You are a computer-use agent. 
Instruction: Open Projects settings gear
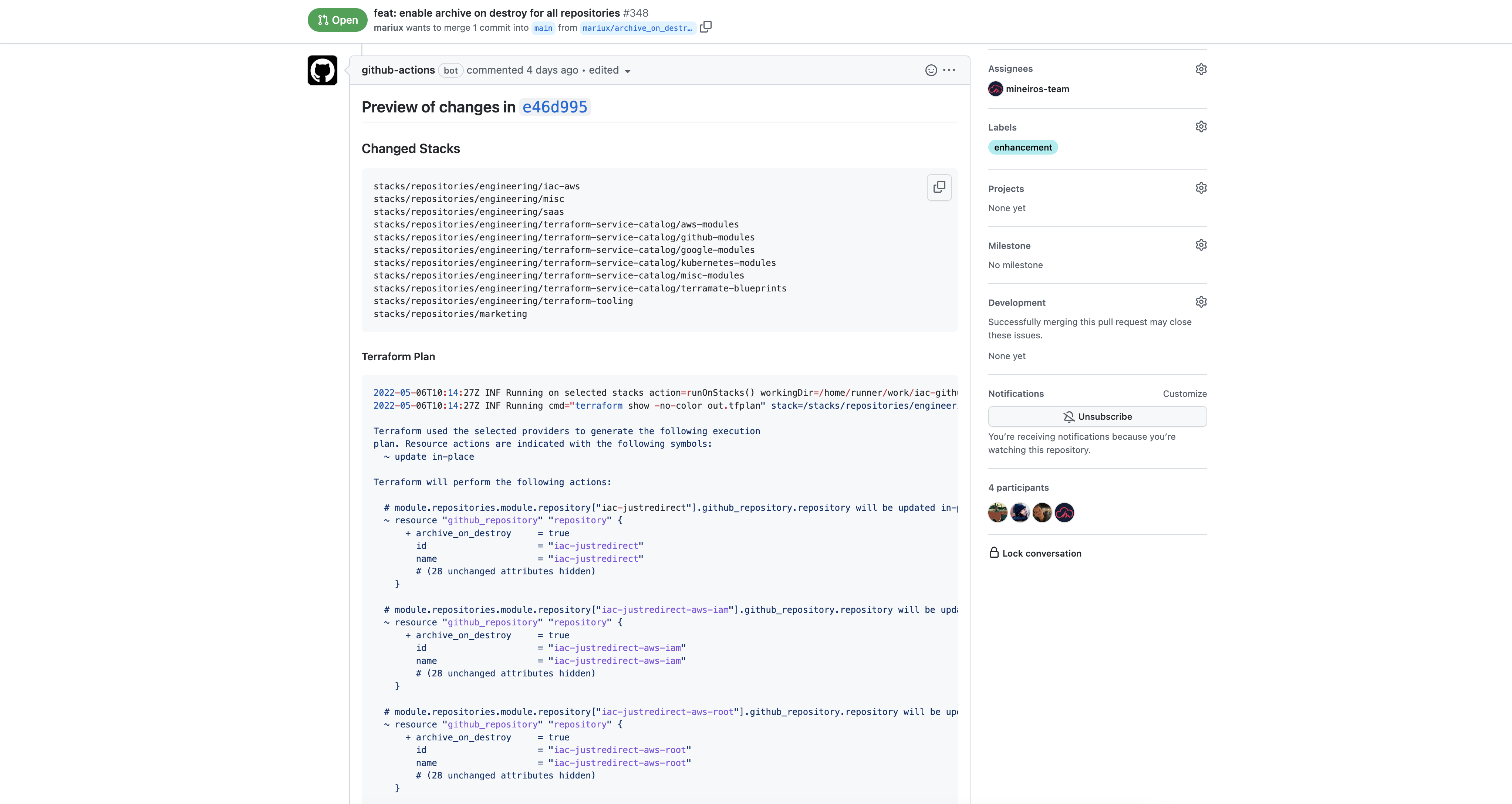[1201, 188]
